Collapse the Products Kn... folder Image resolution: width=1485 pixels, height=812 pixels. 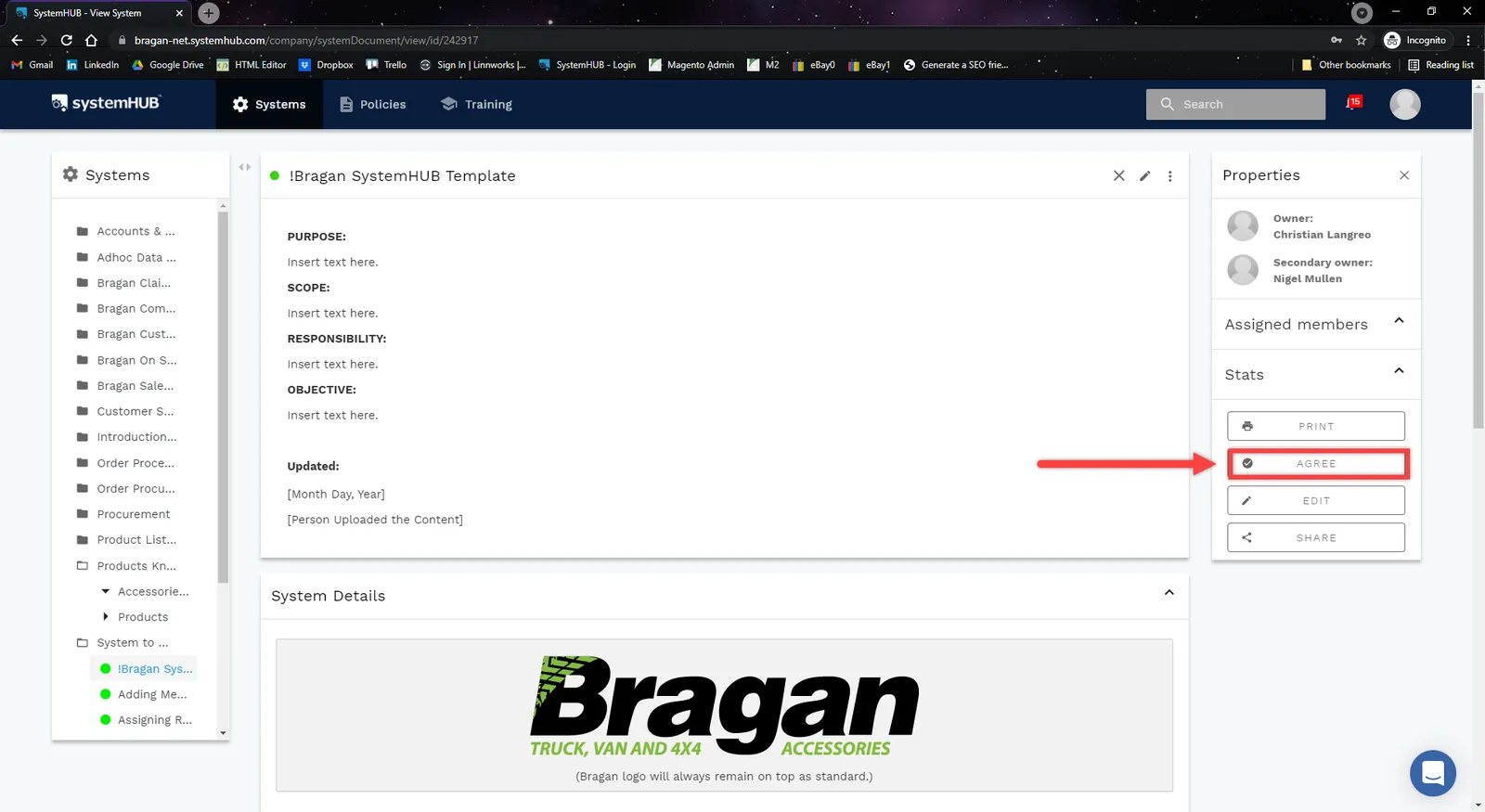click(126, 565)
